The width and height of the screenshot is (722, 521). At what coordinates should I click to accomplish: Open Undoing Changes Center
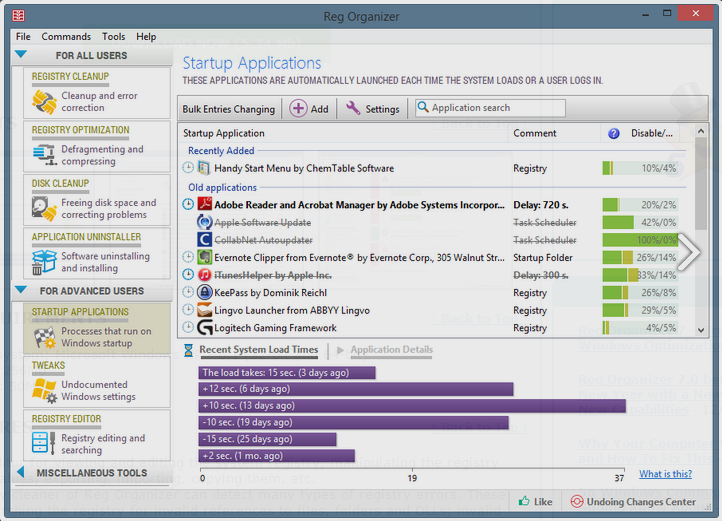point(633,502)
